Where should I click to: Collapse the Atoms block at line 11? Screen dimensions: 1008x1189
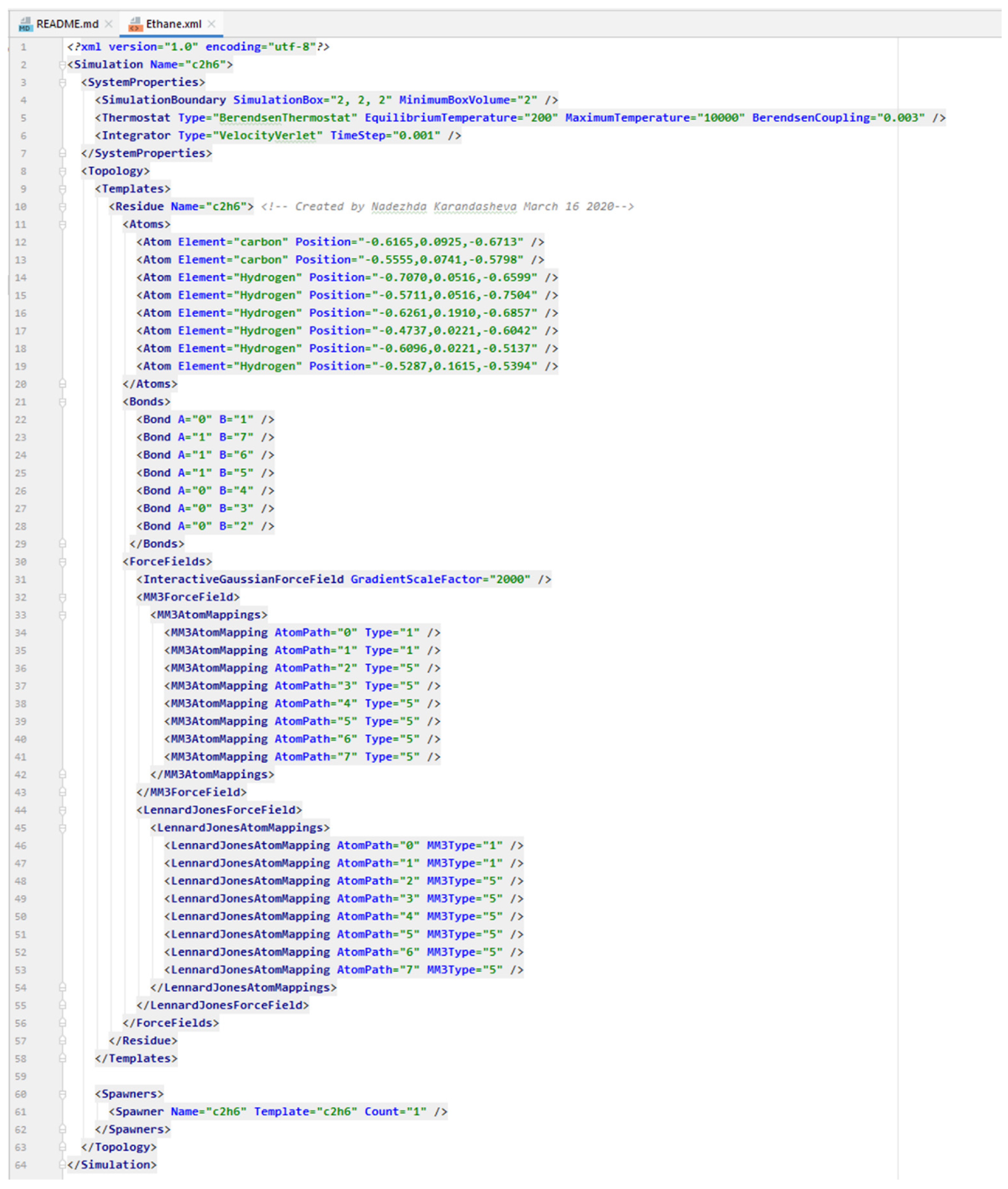point(62,224)
